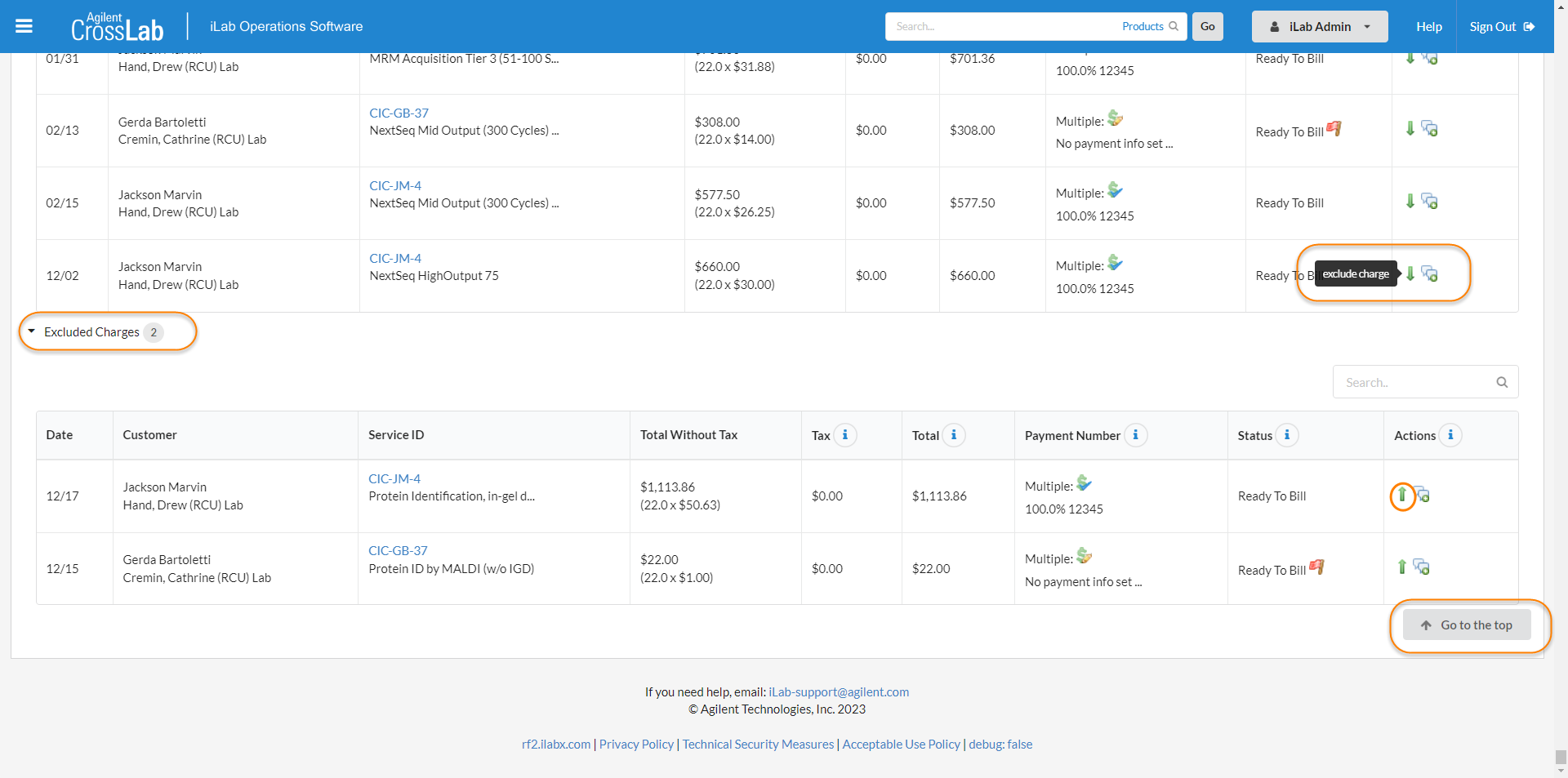
Task: Click Sign Out in the header
Action: 1501,26
